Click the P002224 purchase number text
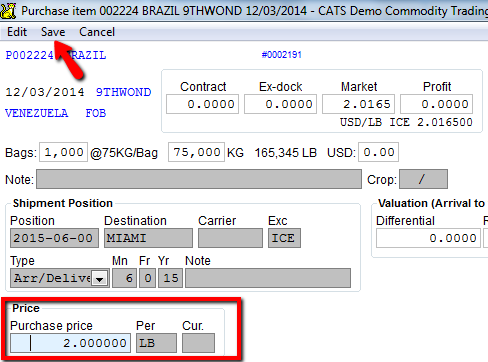Viewport: 488px width, 362px height. click(29, 55)
